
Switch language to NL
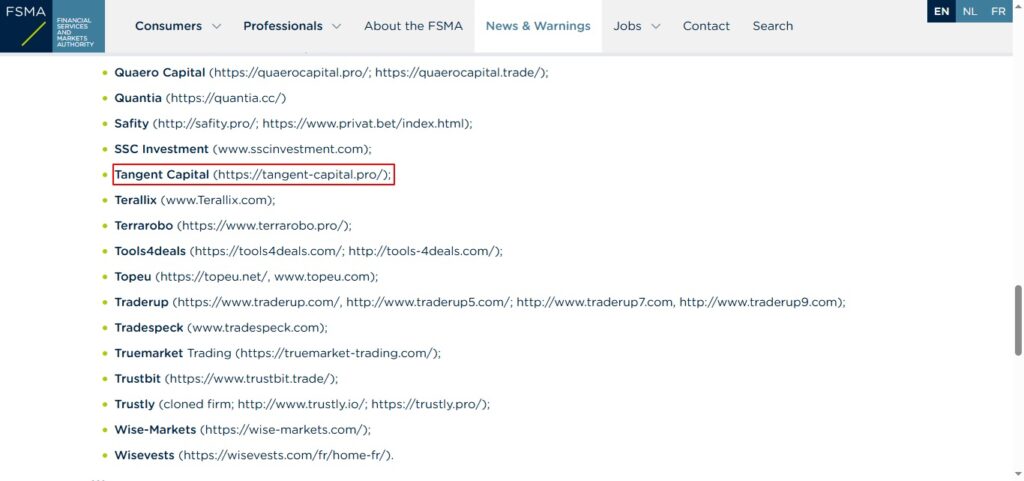pos(969,11)
